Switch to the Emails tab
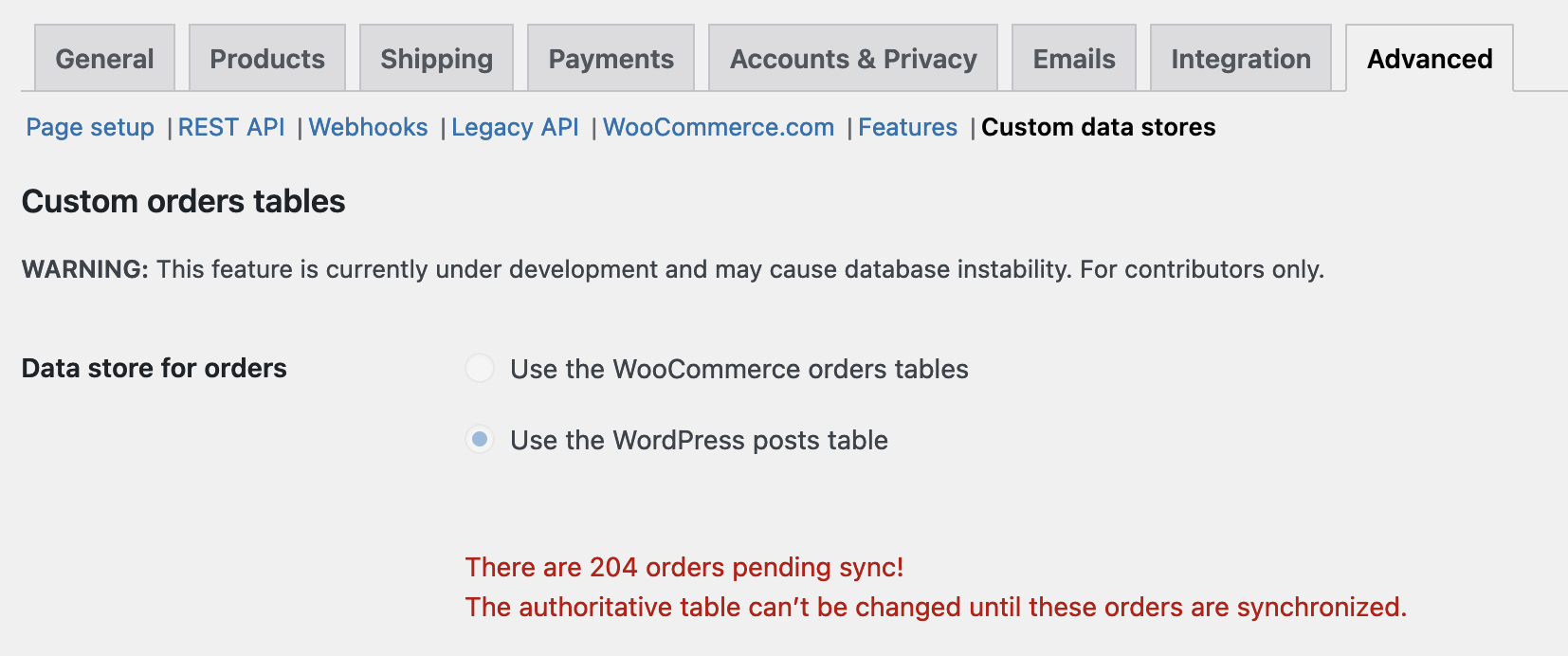The image size is (1568, 656). tap(1072, 58)
